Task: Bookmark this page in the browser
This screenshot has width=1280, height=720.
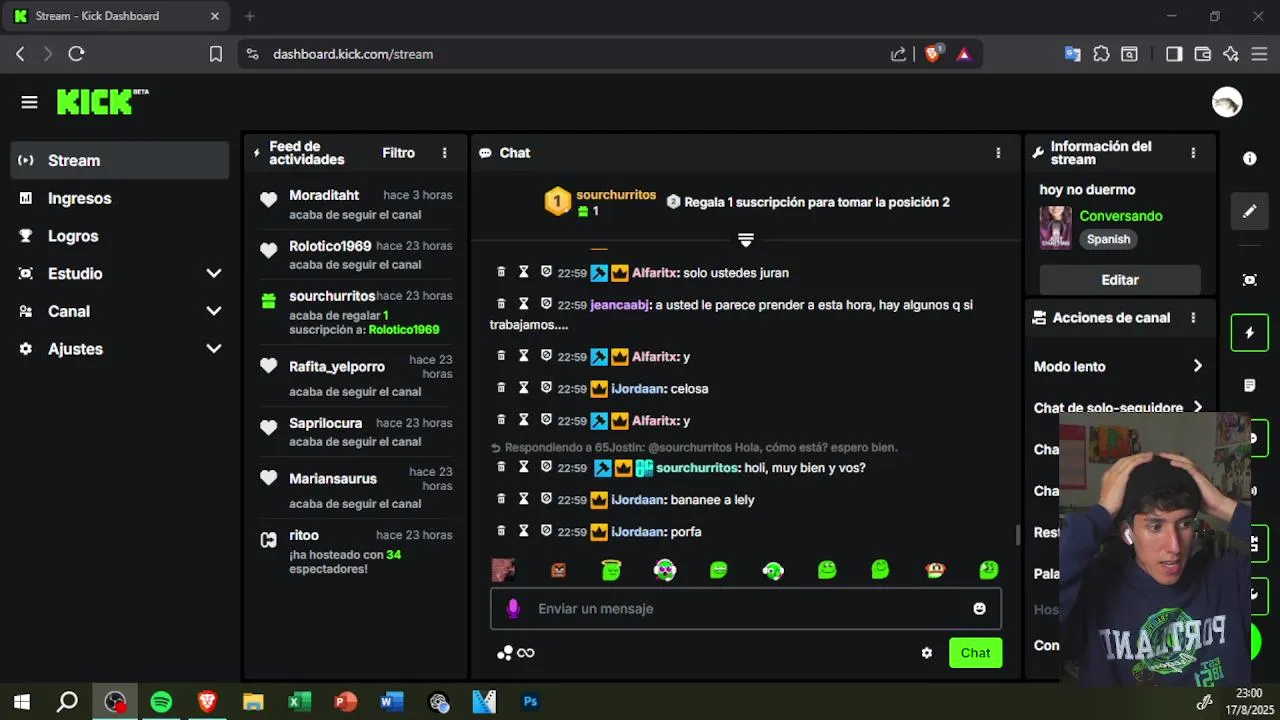Action: [x=215, y=54]
